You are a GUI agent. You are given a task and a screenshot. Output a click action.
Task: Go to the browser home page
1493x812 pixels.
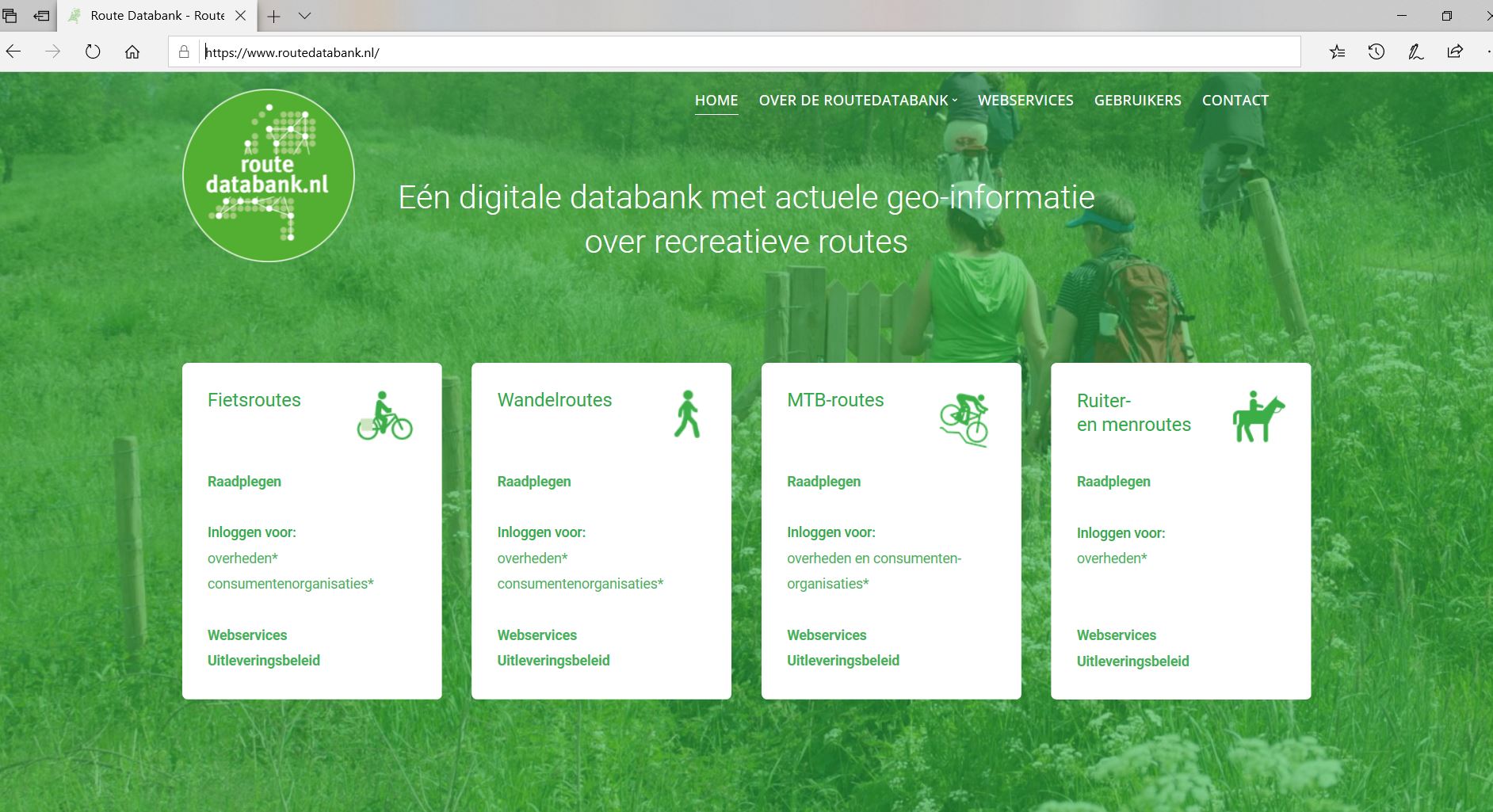click(x=132, y=52)
